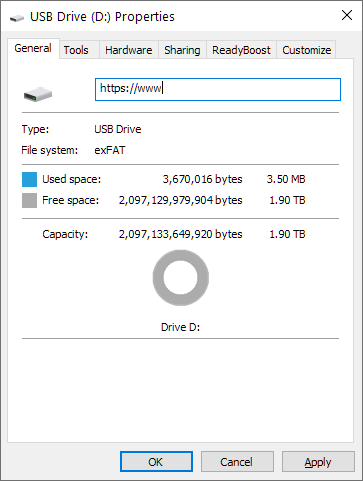
Task: Click the drive icon beside the name field
Action: [38, 94]
